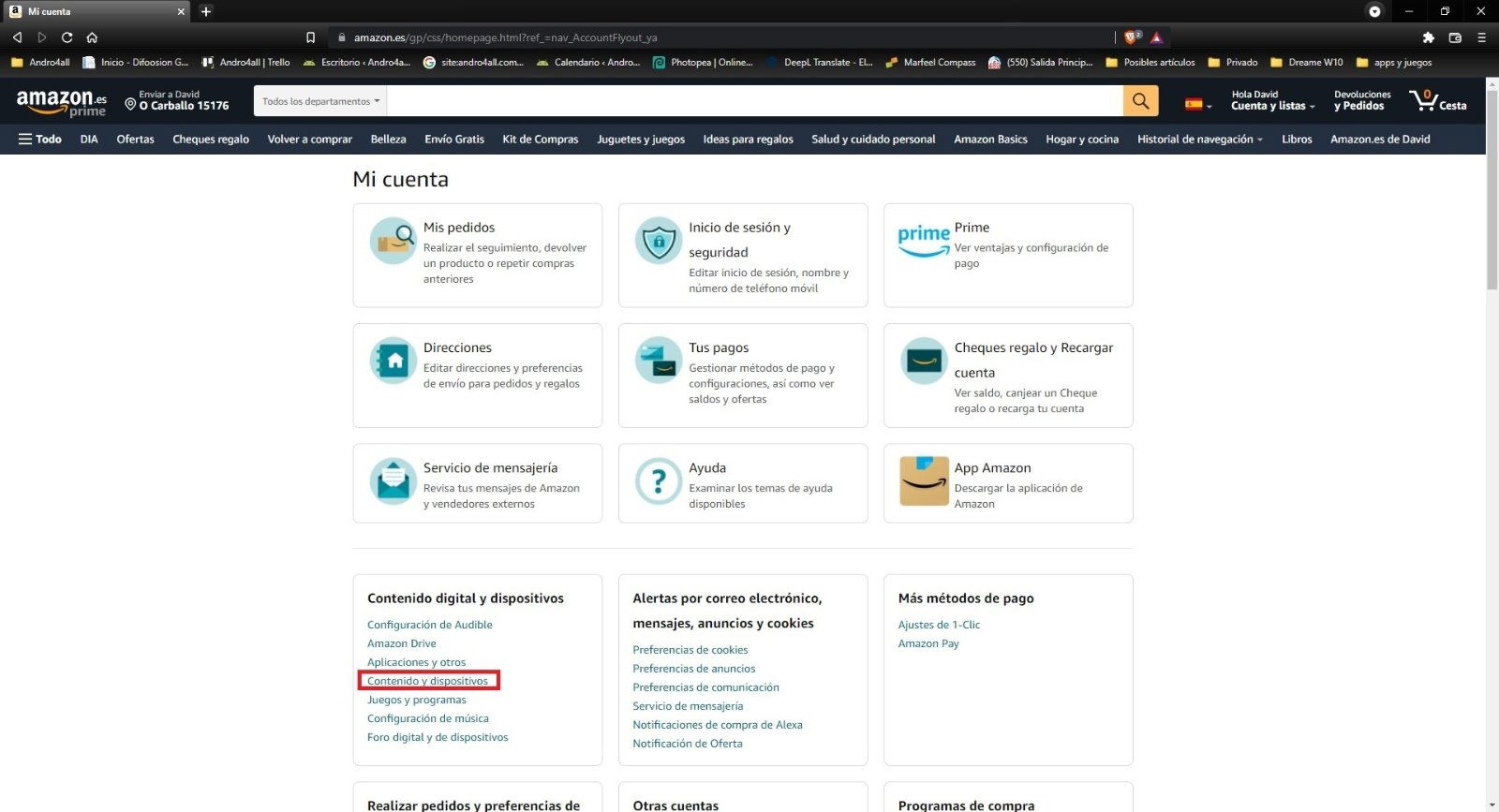Open Libros in navigation bar
Viewport: 1499px width, 812px height.
1297,140
